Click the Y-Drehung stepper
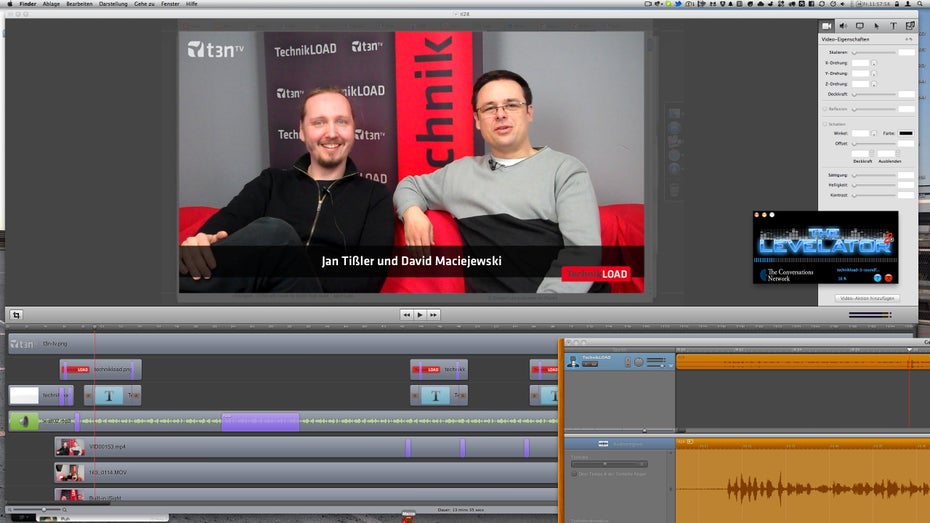 [x=874, y=74]
